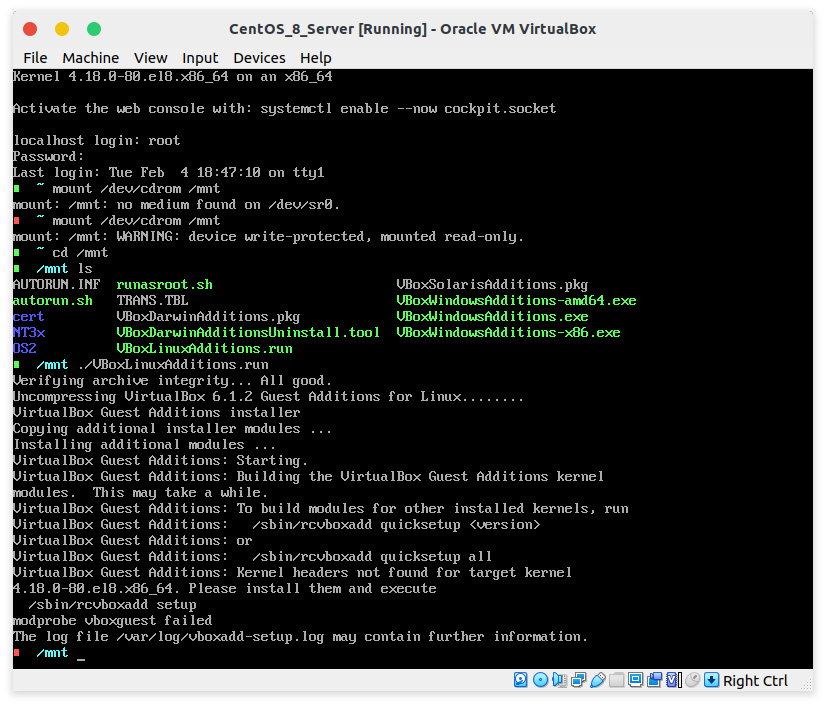Open the Input menu
Screen dimensions: 826x706
200,57
